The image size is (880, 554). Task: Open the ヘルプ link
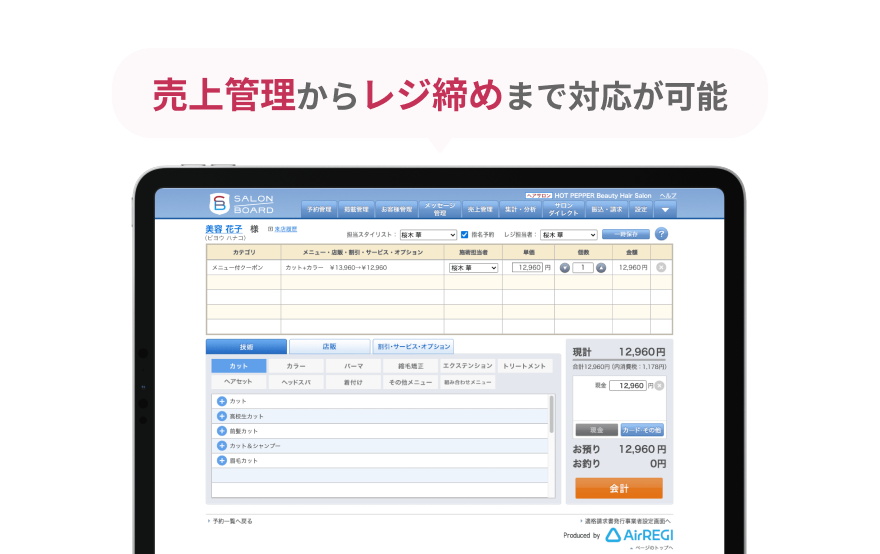(x=668, y=195)
